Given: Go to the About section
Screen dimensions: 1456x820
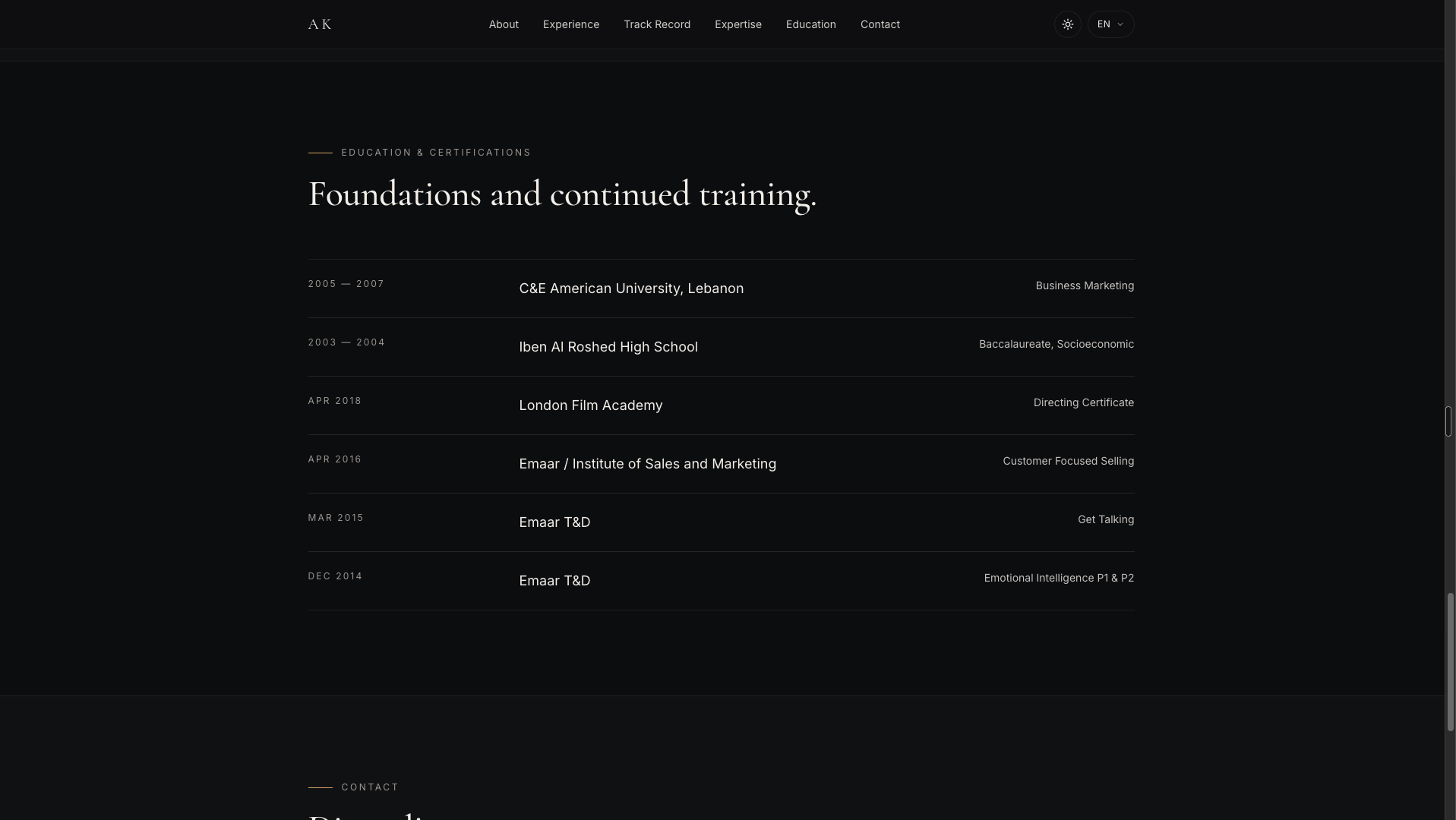Looking at the screenshot, I should coord(504,24).
